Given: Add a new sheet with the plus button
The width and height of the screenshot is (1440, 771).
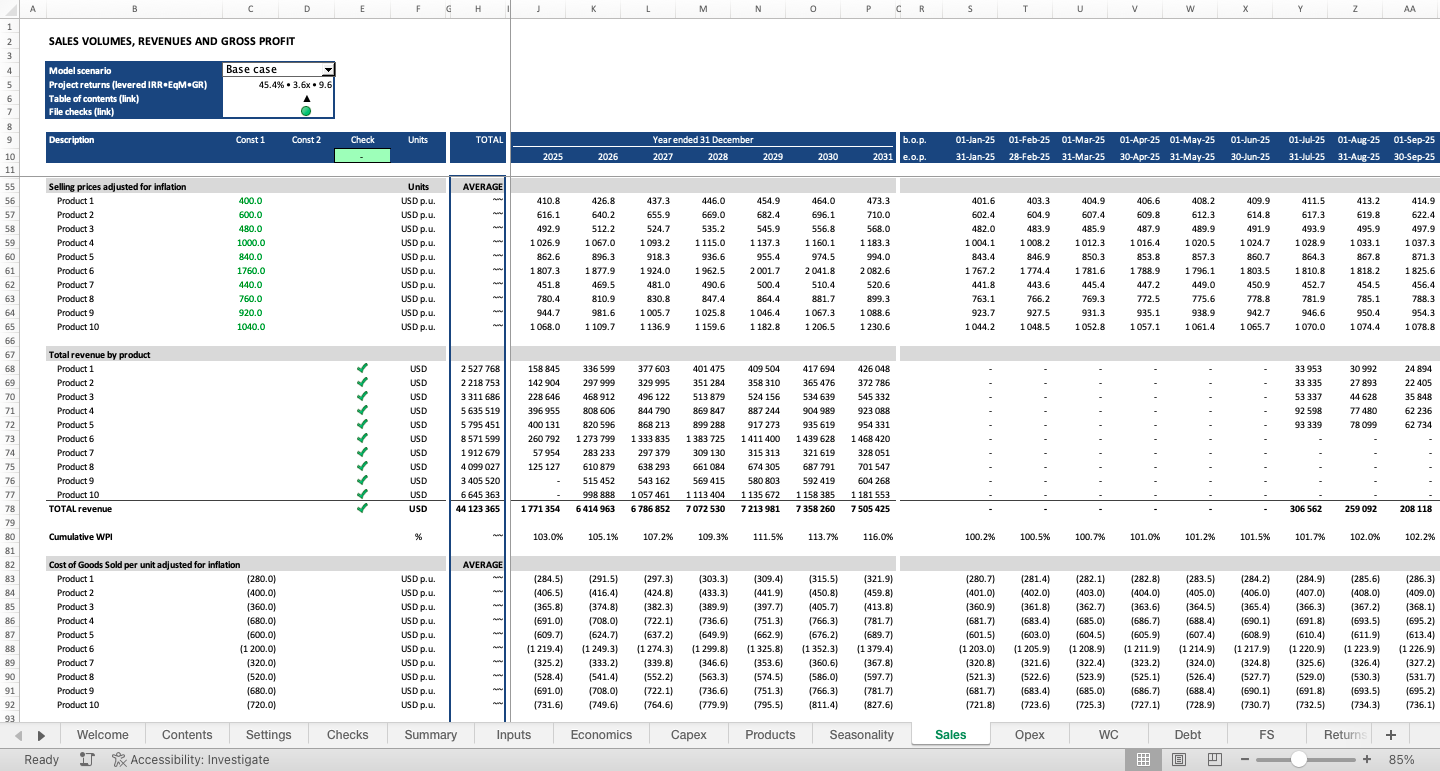Looking at the screenshot, I should pos(1390,735).
